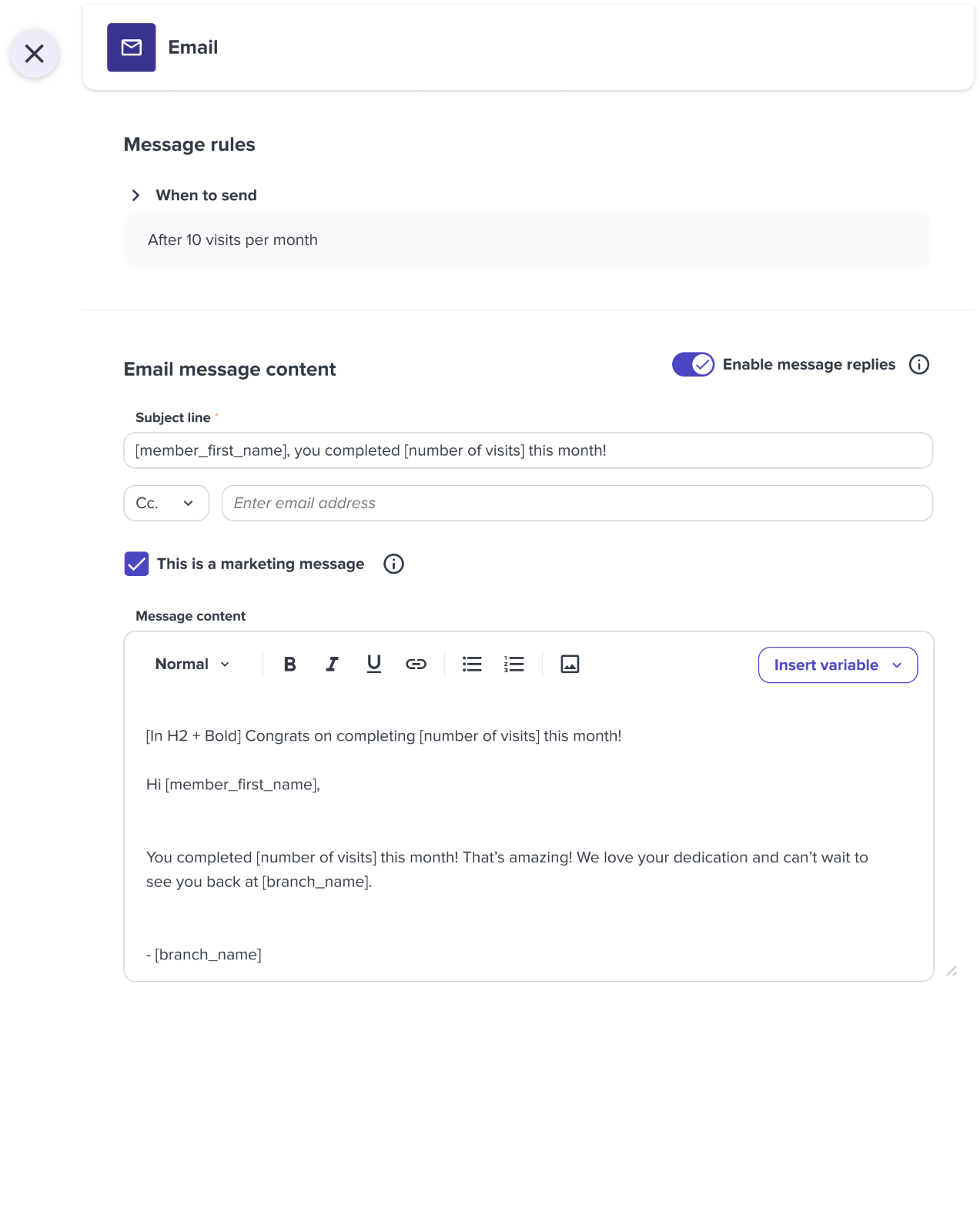This screenshot has height=1232, width=980.
Task: Expand the When to send section
Action: point(135,196)
